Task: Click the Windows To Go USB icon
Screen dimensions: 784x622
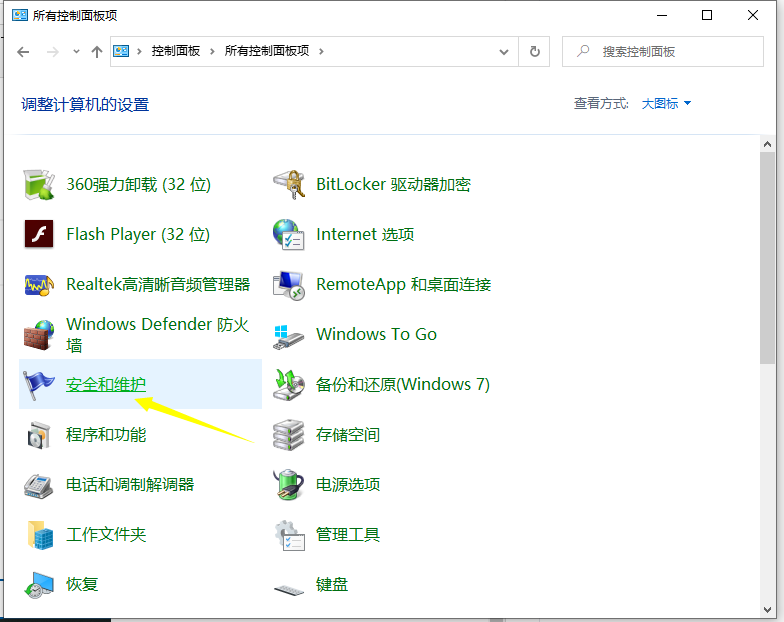Action: tap(289, 336)
